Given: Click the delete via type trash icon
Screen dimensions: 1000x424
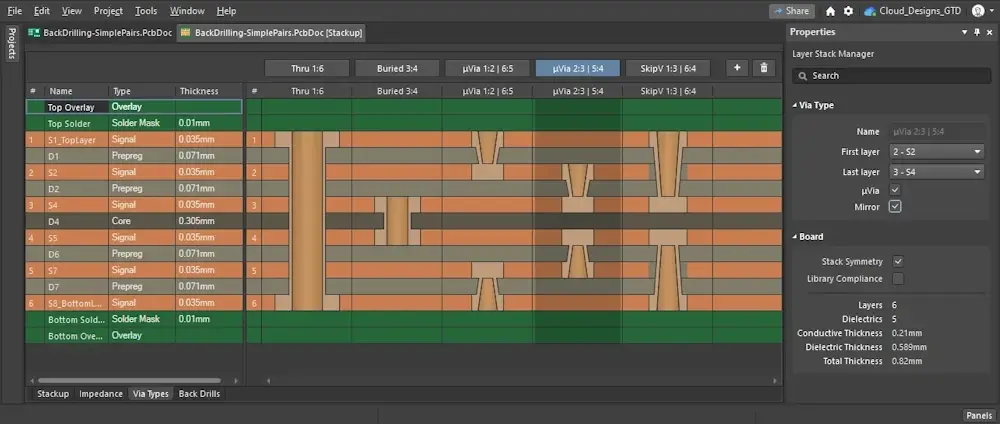Looking at the screenshot, I should click(764, 68).
